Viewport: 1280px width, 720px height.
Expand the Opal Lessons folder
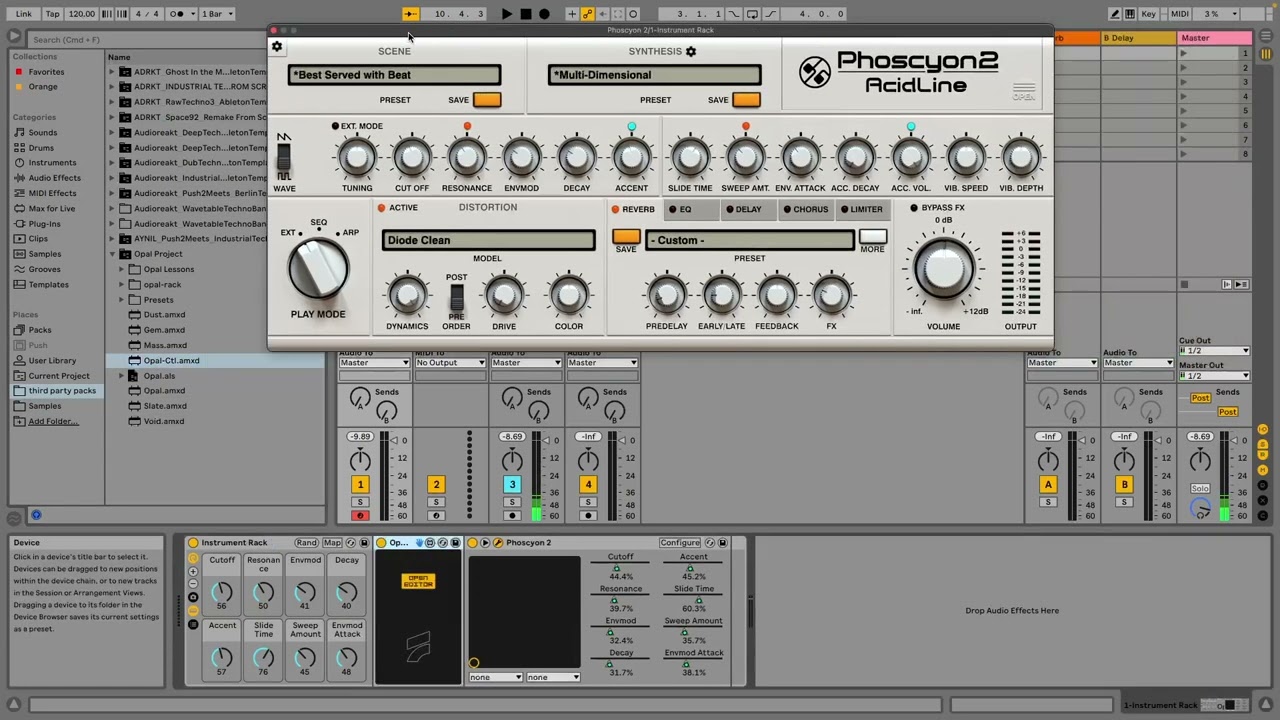tap(121, 269)
